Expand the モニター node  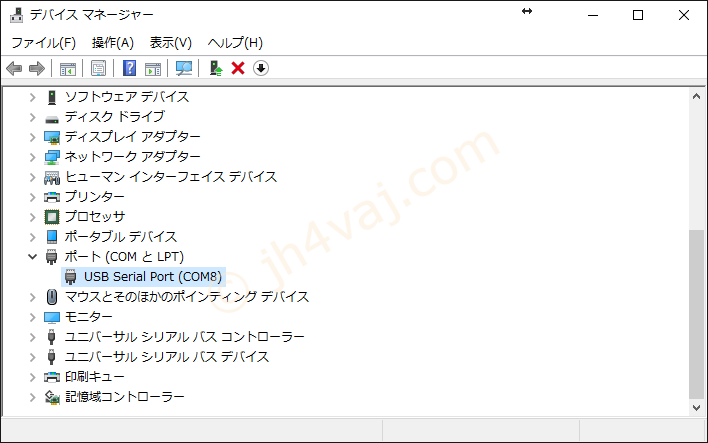(x=33, y=317)
